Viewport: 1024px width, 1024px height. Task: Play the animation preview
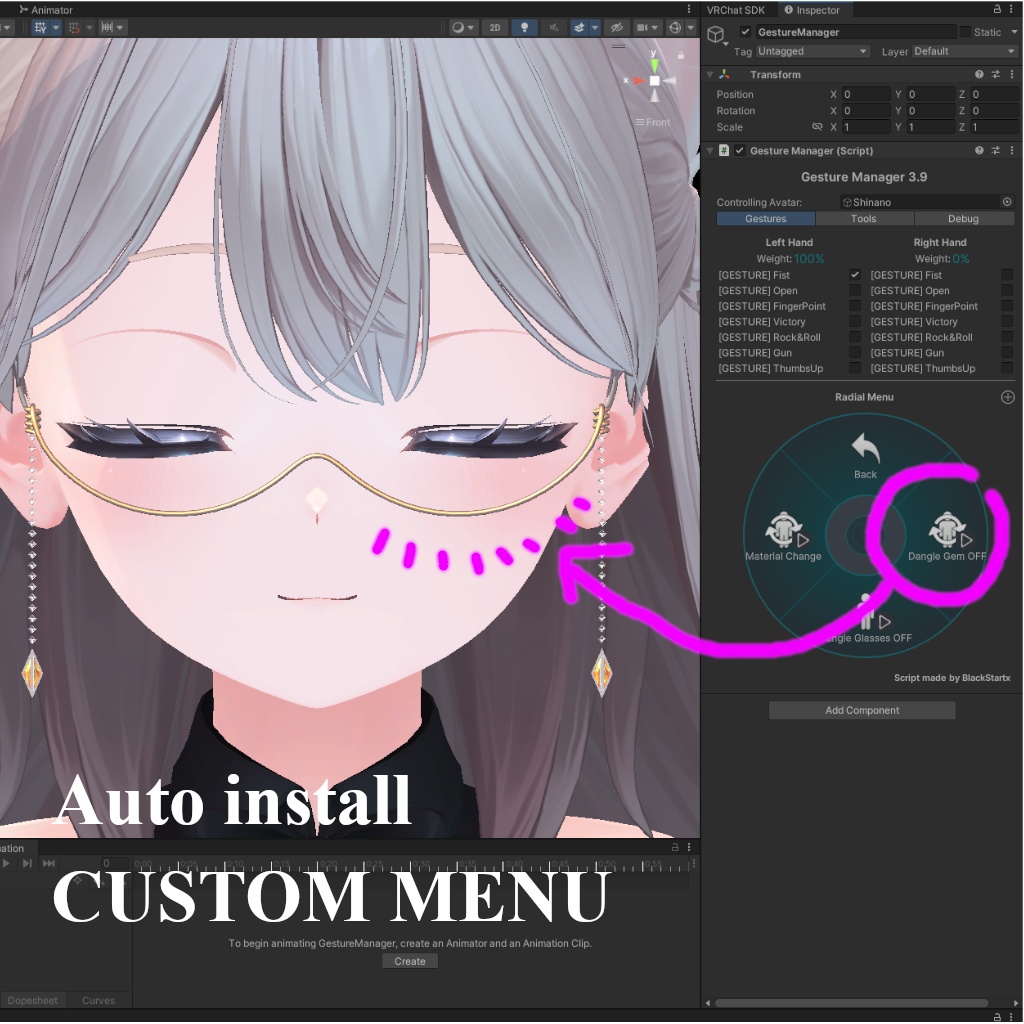click(7, 863)
